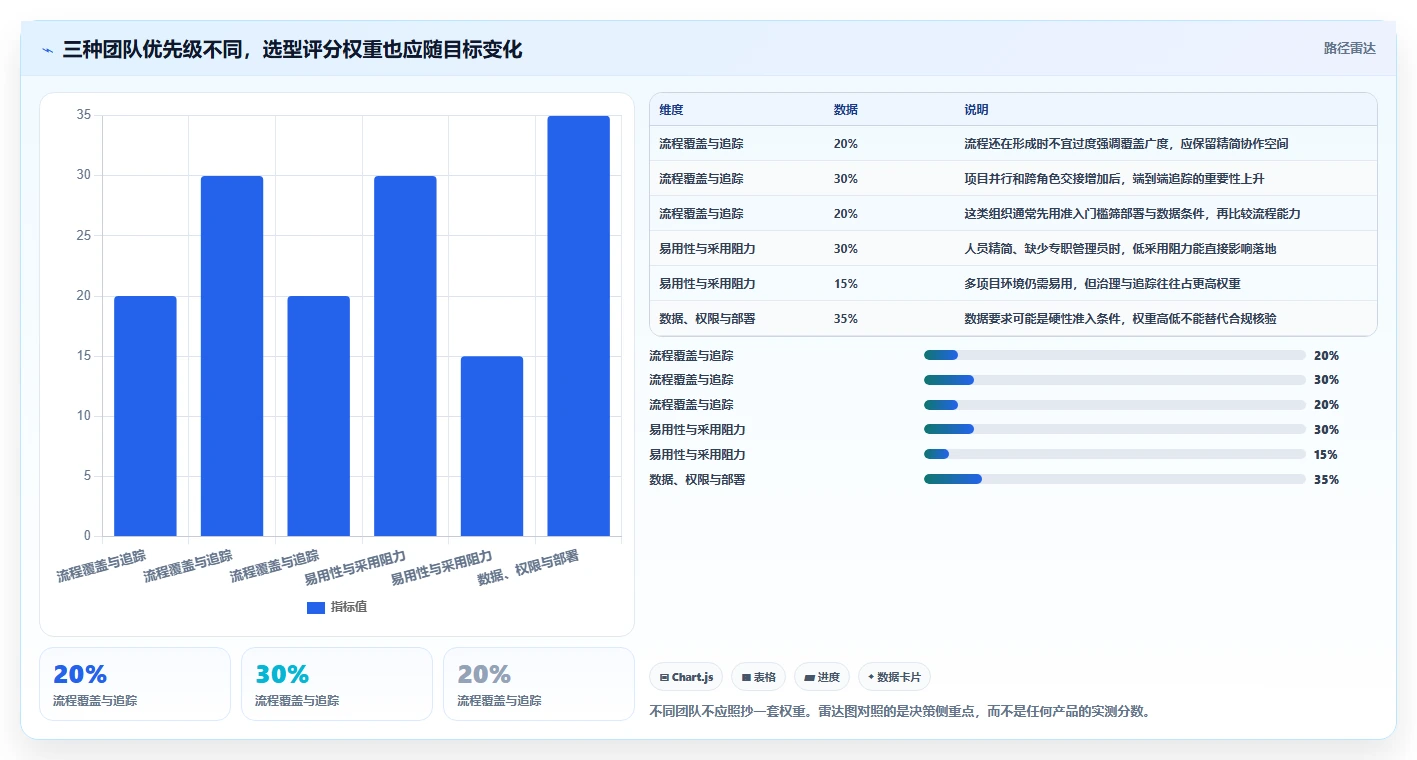This screenshot has width=1417, height=760.
Task: Click the 35% cell in the table
Action: (x=845, y=319)
